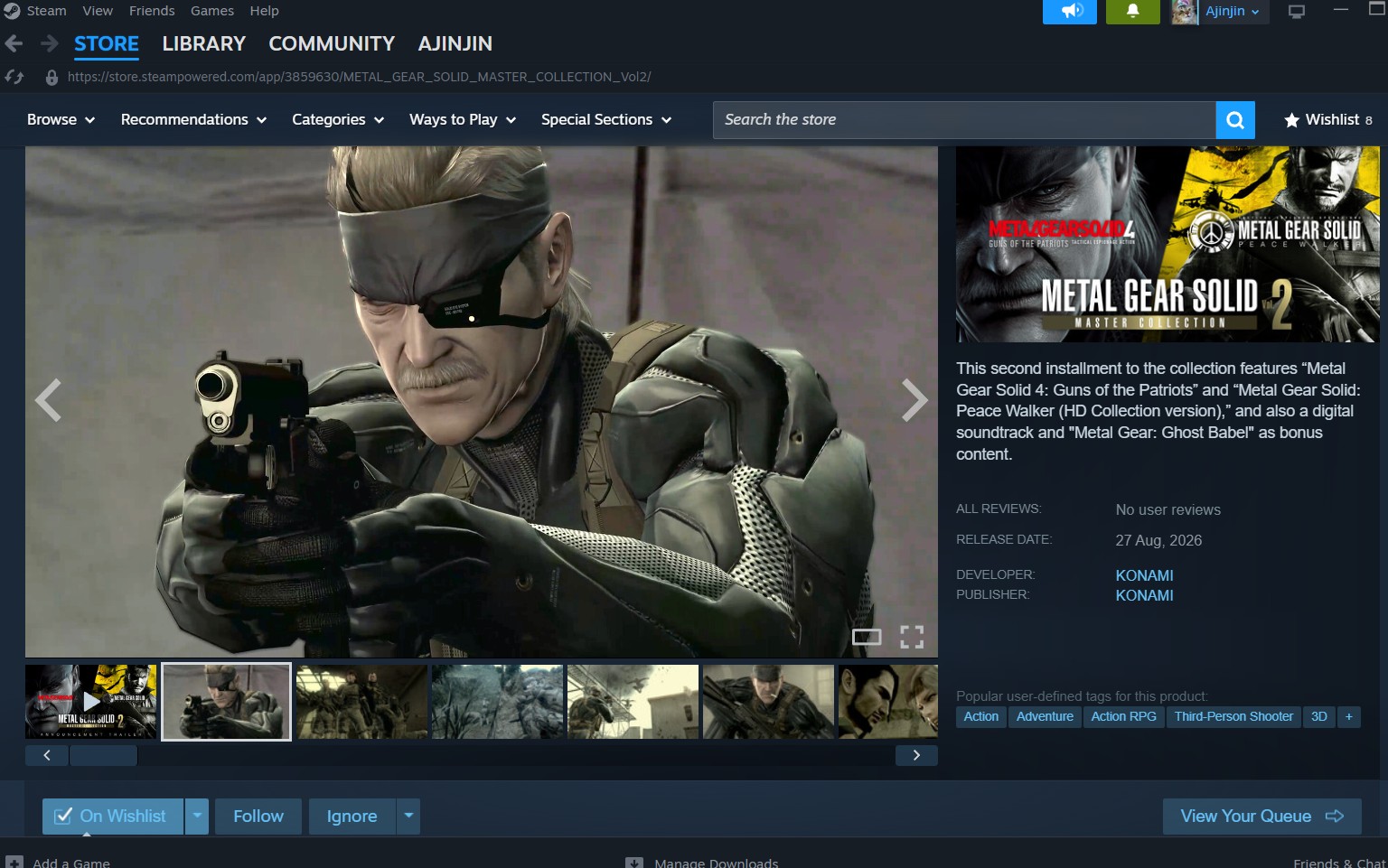Select the Third-Person Shooter tag
The width and height of the screenshot is (1388, 868).
point(1233,716)
